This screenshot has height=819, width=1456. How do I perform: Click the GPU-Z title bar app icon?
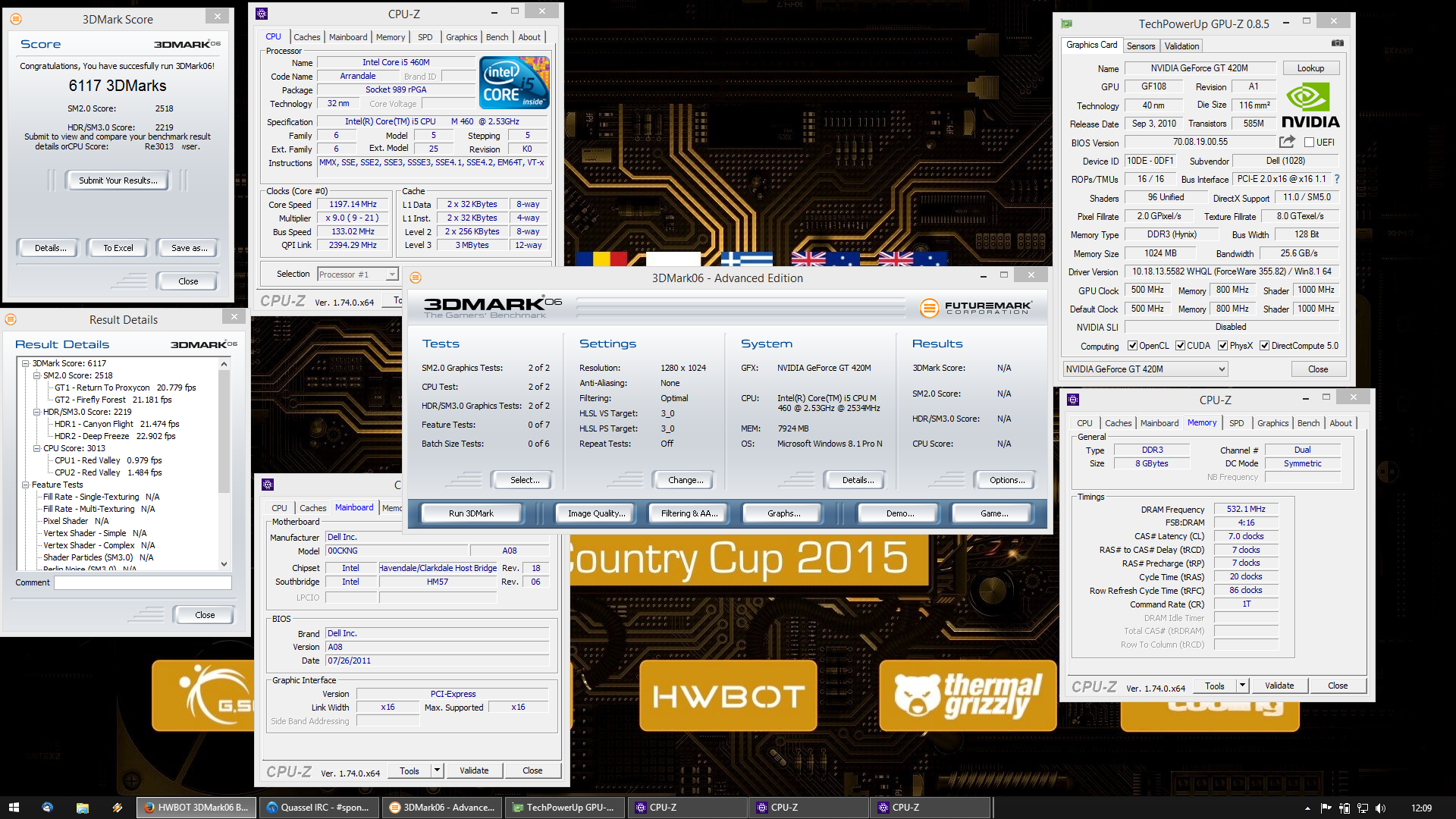click(x=1067, y=24)
